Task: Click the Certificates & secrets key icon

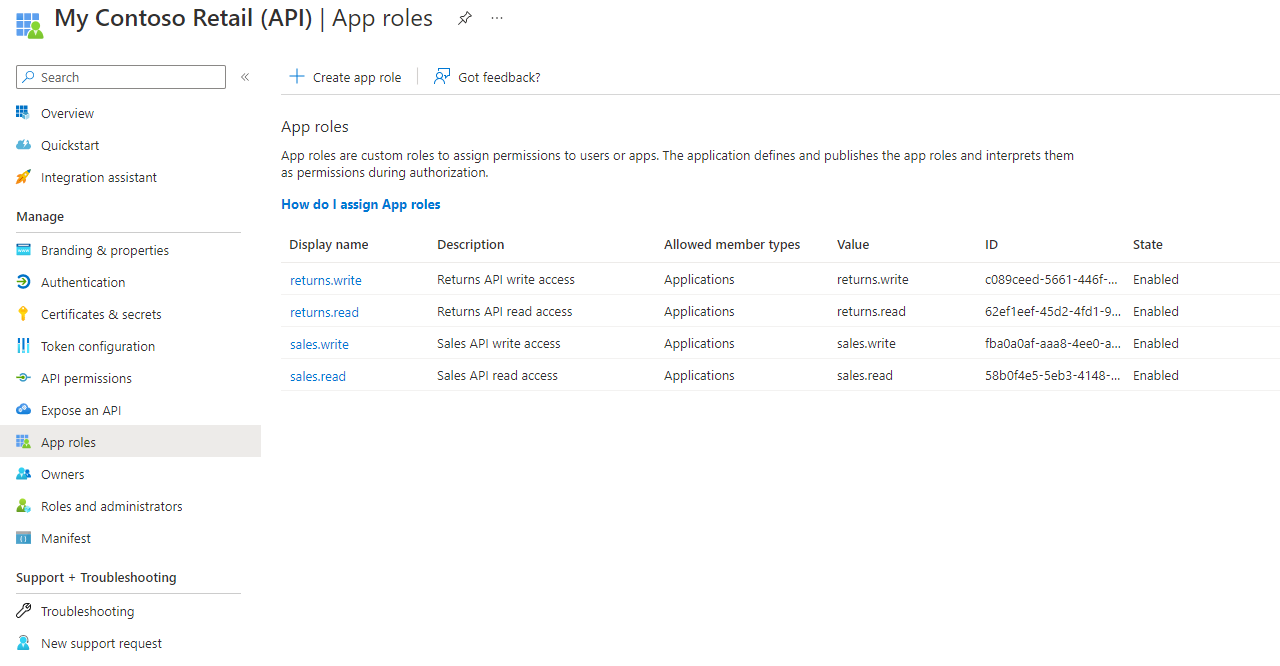Action: [23, 314]
